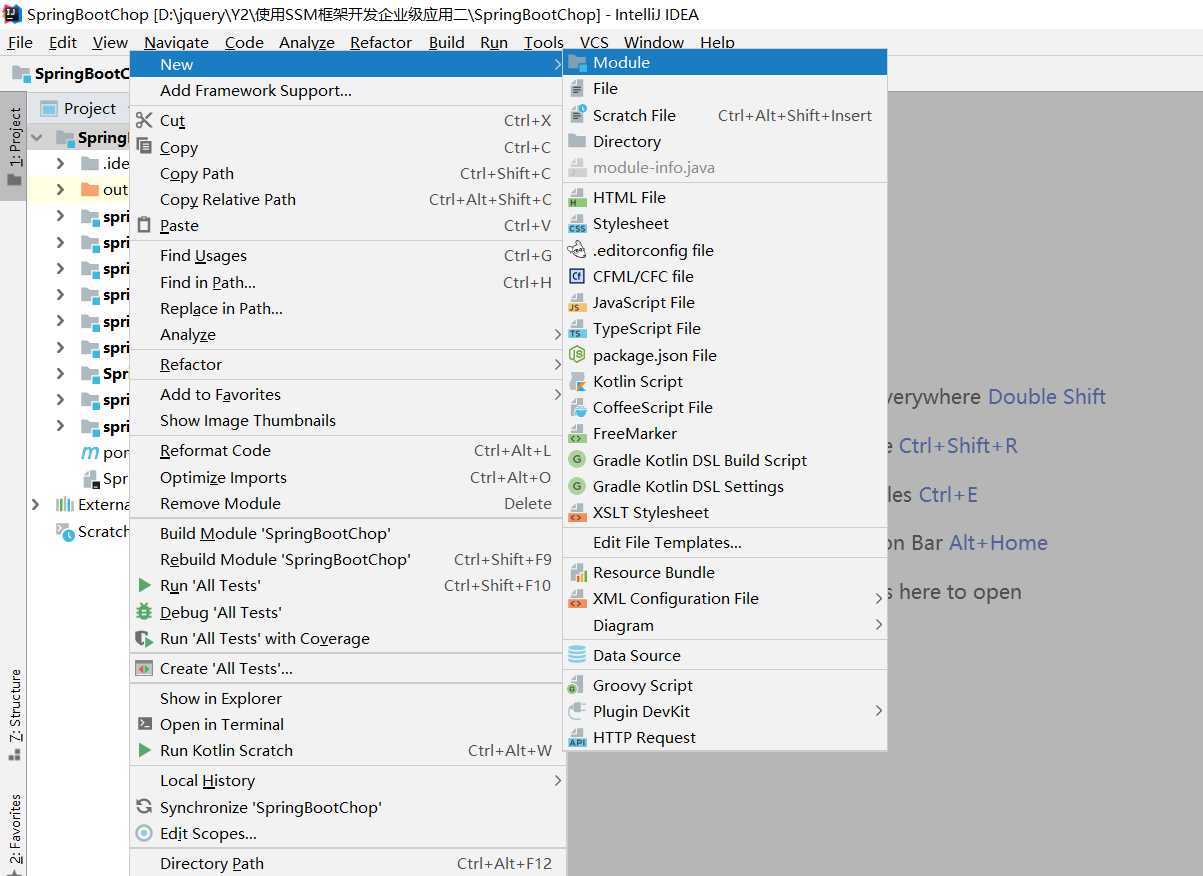Click the package.json File icon

[x=577, y=355]
